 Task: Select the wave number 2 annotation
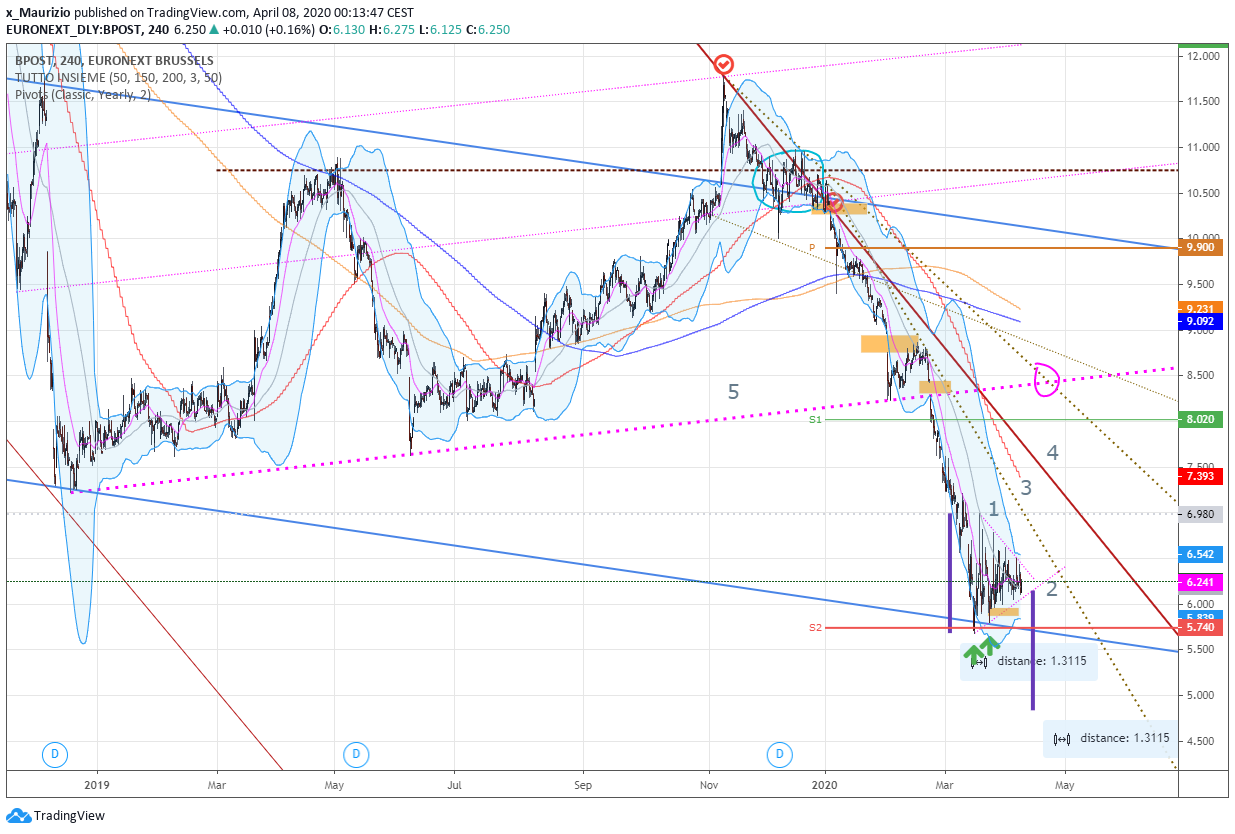[x=1052, y=589]
